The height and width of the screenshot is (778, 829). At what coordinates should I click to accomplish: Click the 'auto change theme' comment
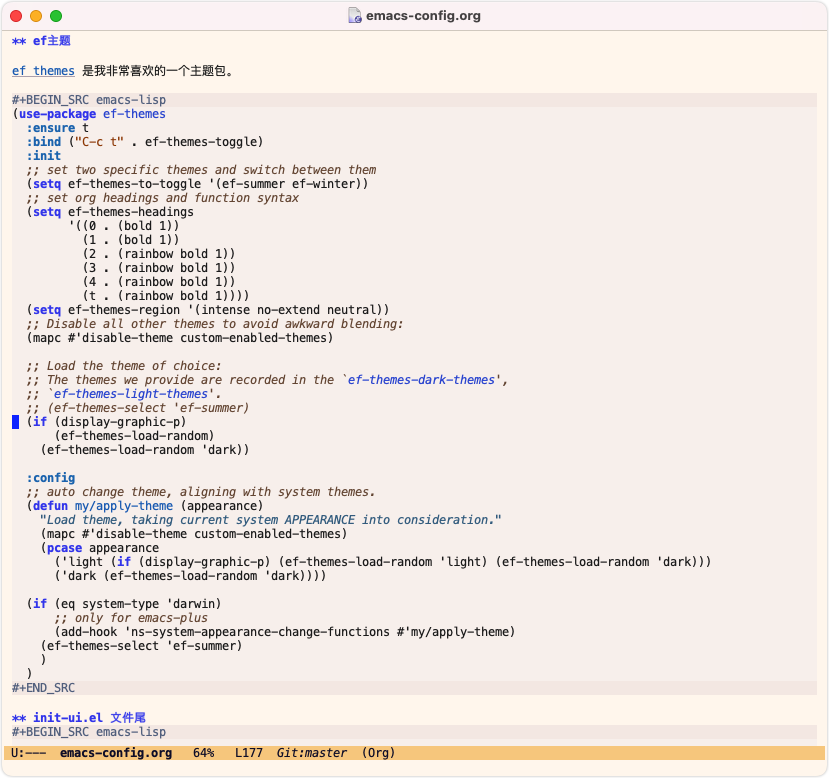click(200, 492)
